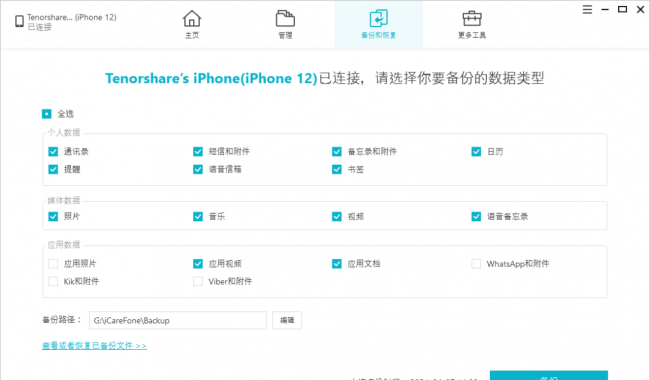Toggle the 全选 select-all checkbox

[x=46, y=114]
